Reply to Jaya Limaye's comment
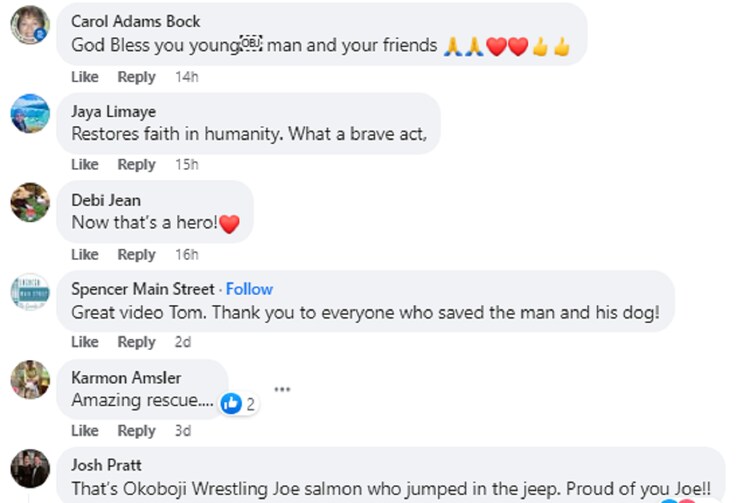The image size is (750, 503). pyautogui.click(x=136, y=165)
